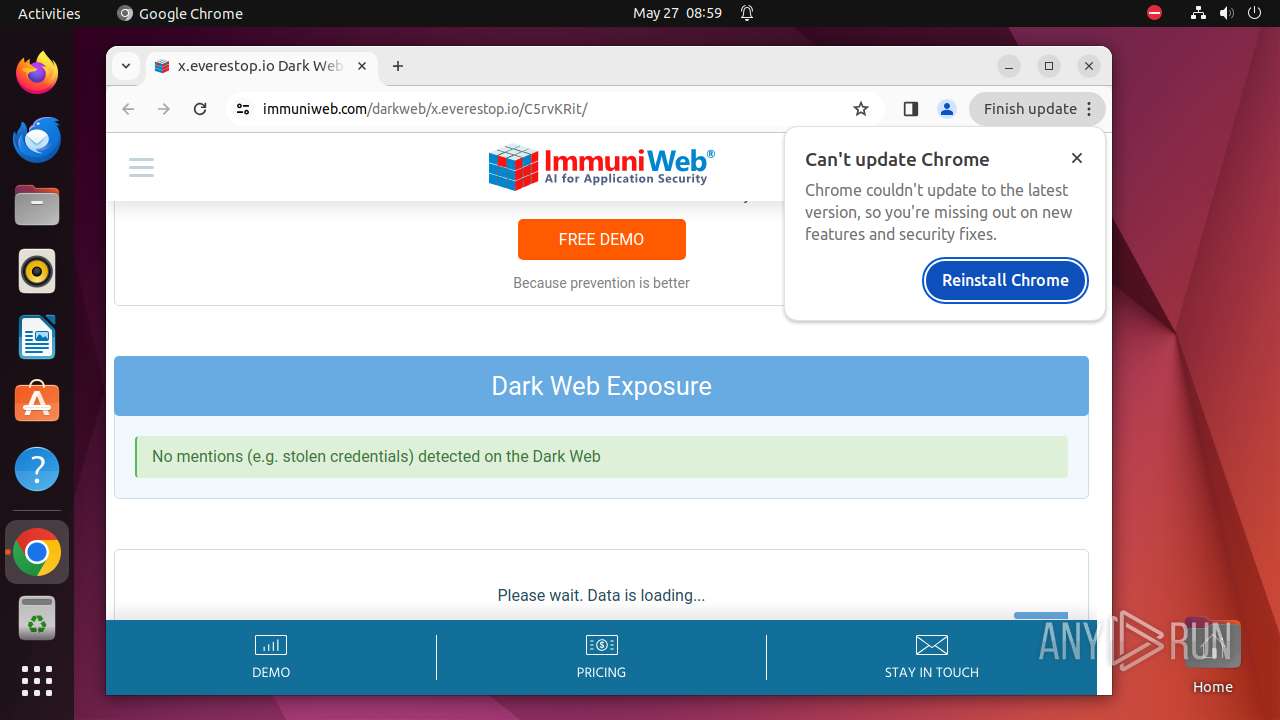Launch Thunderbird mail from the dock
The image size is (1280, 720).
pyautogui.click(x=37, y=139)
